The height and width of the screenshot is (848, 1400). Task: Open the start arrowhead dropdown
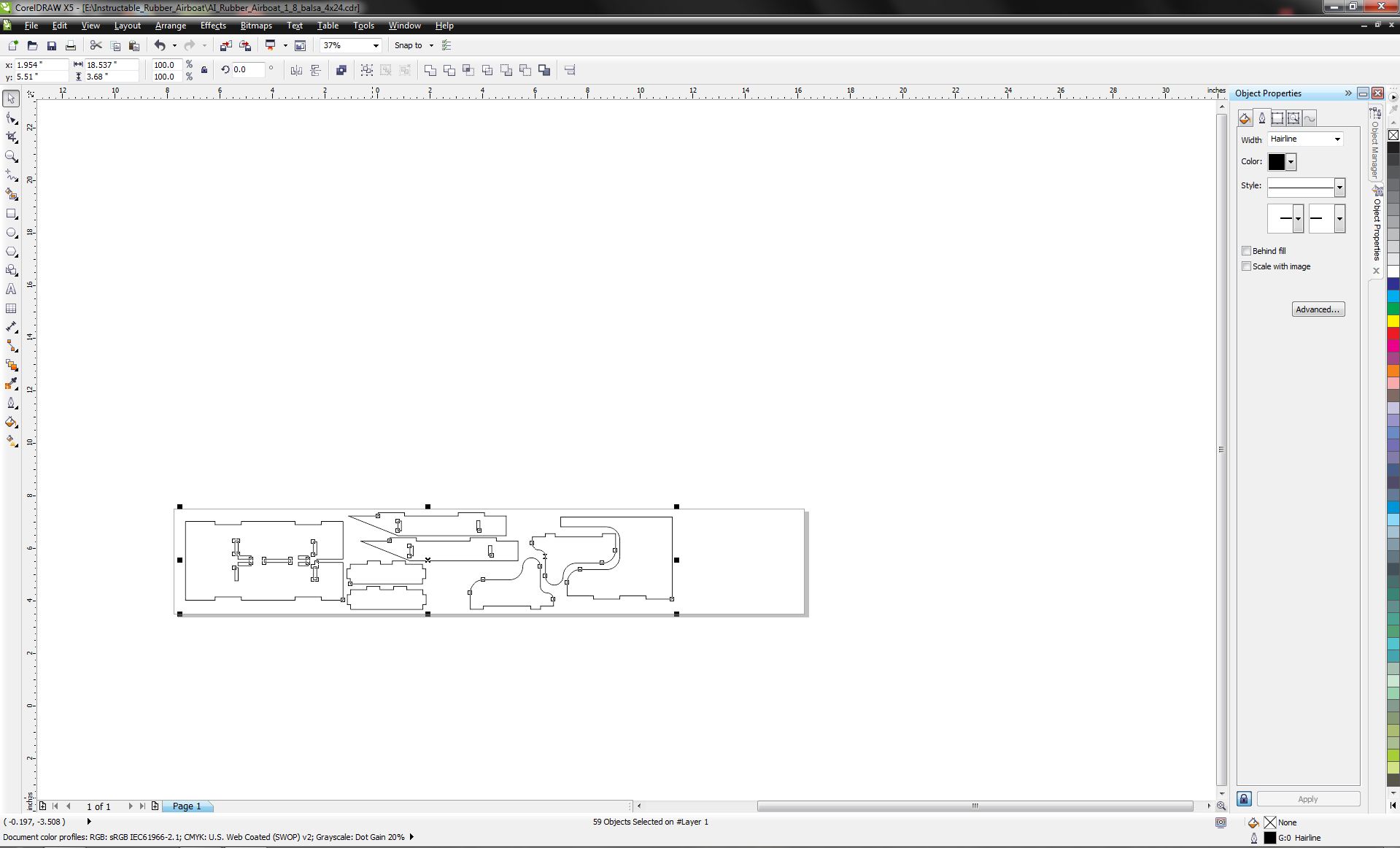[x=1298, y=218]
